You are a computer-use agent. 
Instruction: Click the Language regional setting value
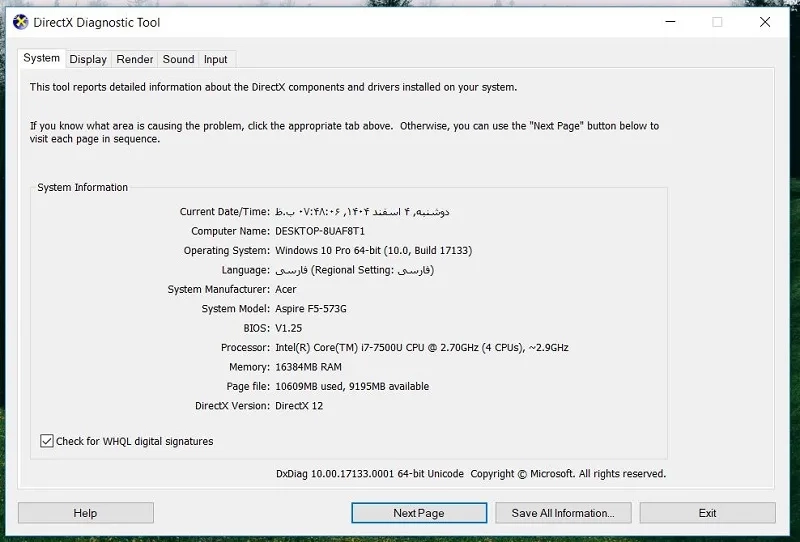355,270
